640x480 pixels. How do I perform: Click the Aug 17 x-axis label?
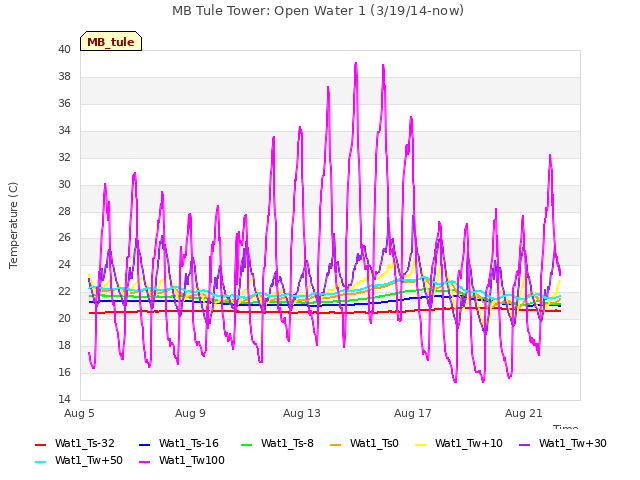coord(413,413)
